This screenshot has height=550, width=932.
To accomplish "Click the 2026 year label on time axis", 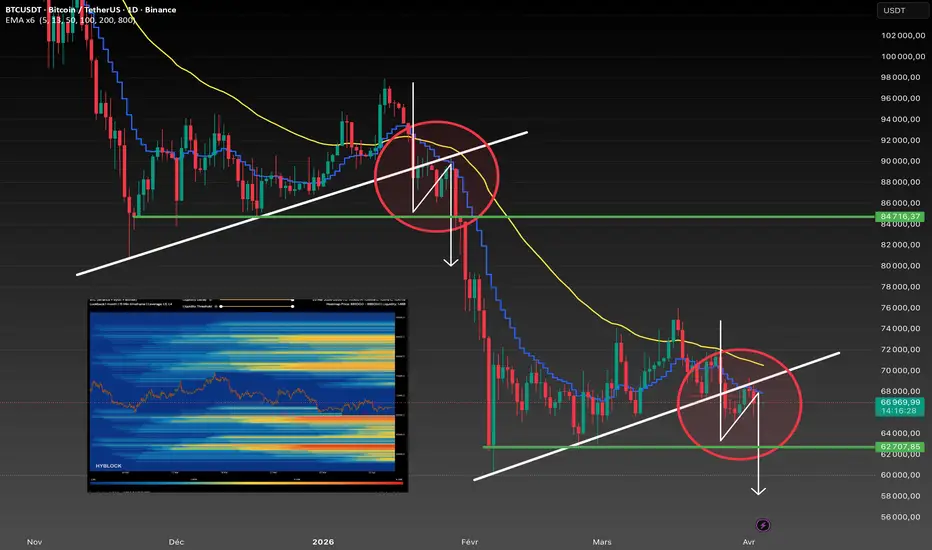I will [323, 542].
